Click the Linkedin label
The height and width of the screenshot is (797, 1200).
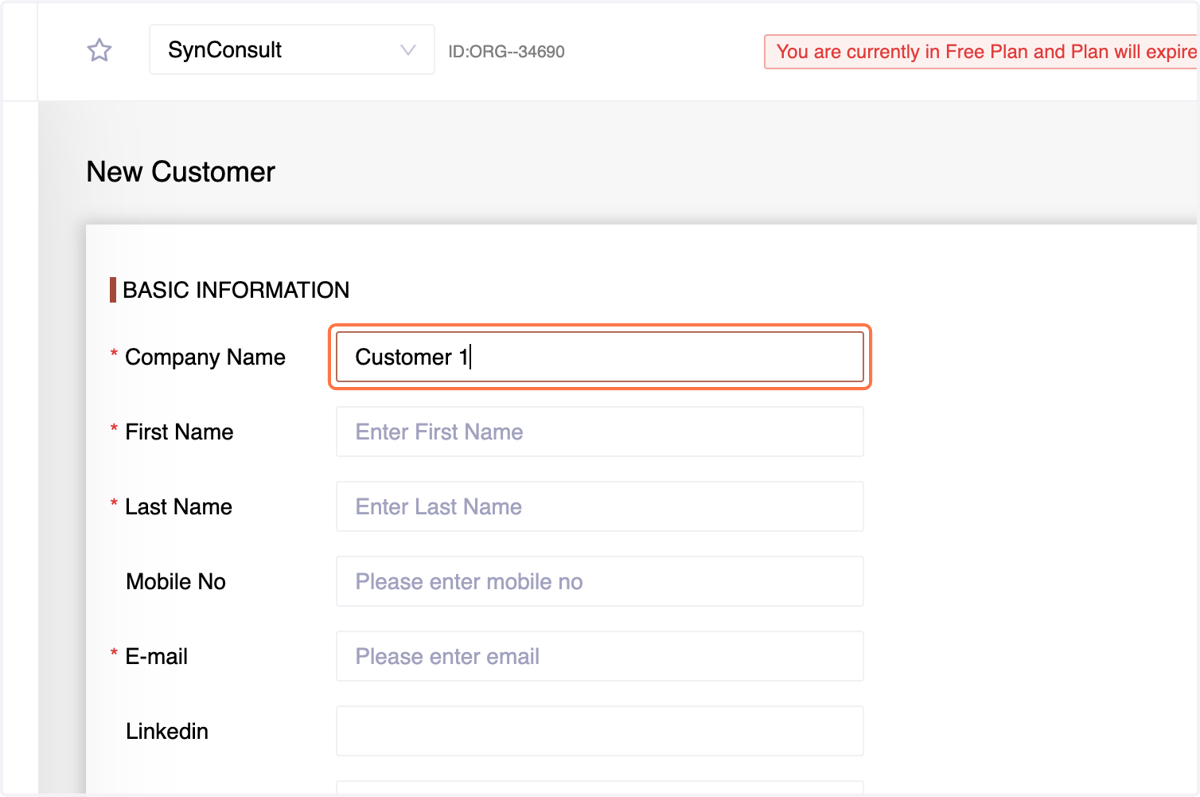(167, 731)
